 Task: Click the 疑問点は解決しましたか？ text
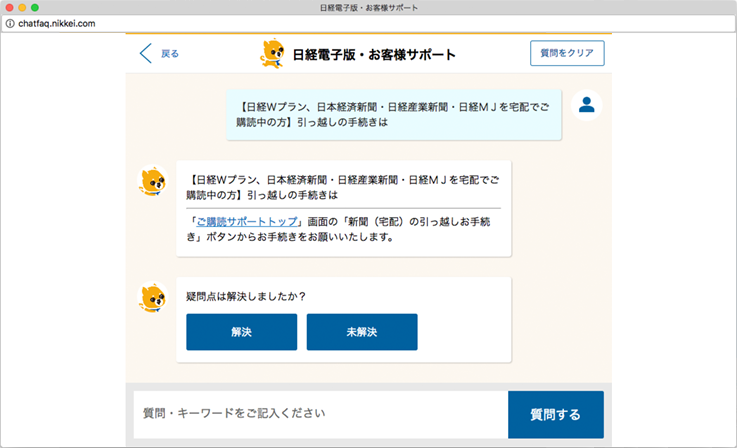pyautogui.click(x=246, y=297)
